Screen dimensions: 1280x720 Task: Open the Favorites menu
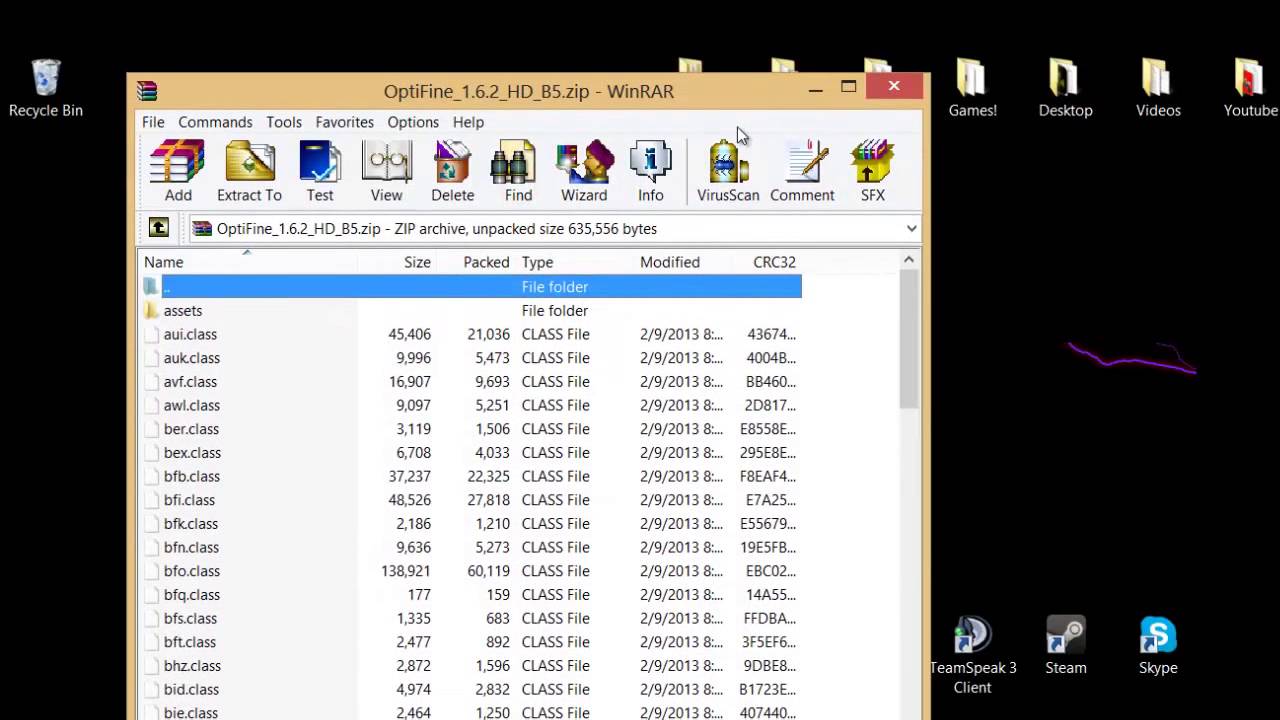344,122
